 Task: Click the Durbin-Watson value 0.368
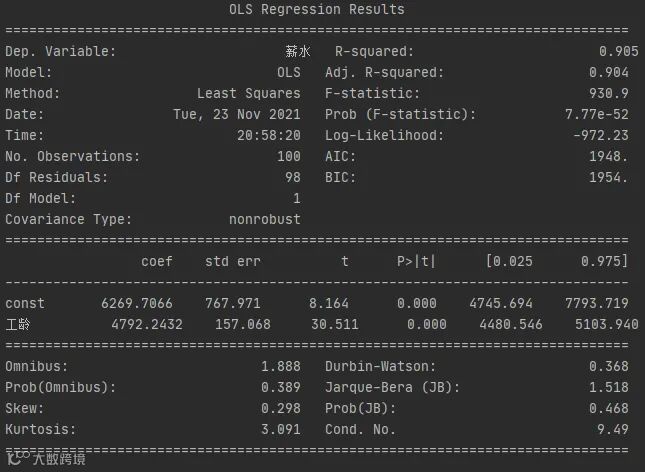pos(609,366)
